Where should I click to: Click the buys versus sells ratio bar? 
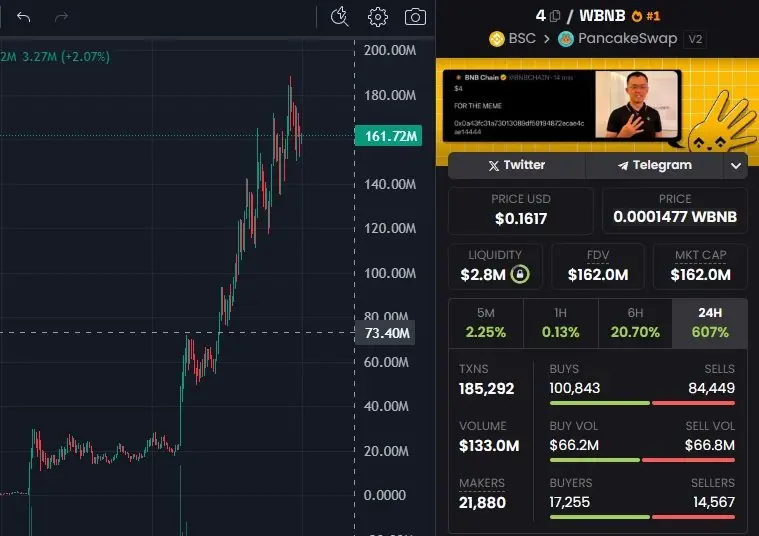click(642, 403)
